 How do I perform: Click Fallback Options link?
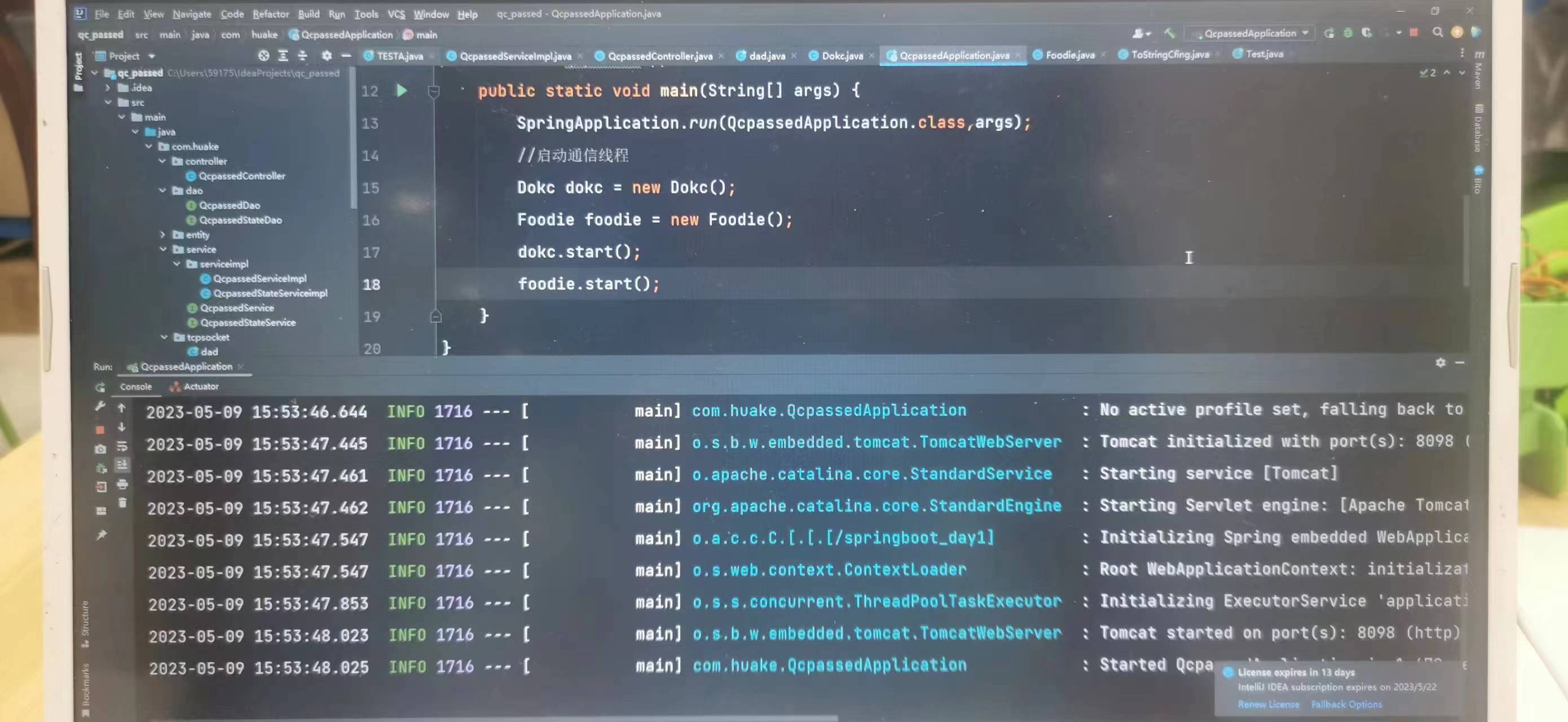click(x=1346, y=705)
